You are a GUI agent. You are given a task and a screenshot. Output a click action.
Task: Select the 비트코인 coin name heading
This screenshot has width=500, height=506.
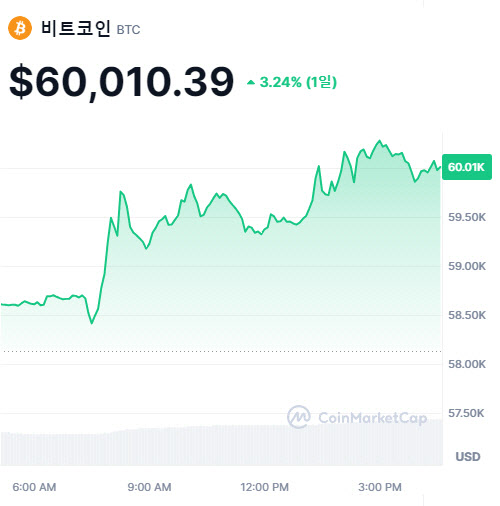point(75,28)
